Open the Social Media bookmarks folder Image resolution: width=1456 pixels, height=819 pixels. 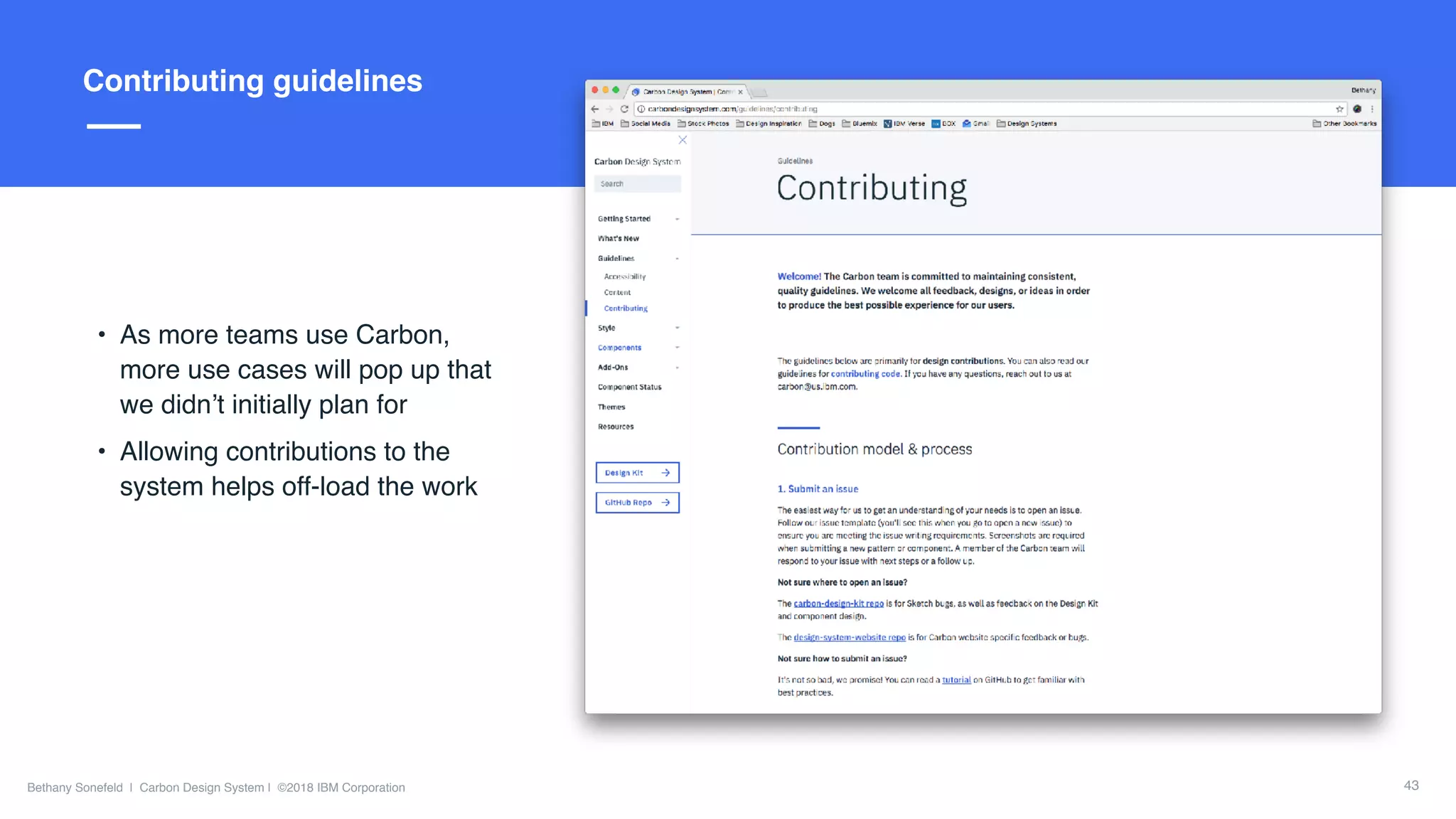pos(646,124)
